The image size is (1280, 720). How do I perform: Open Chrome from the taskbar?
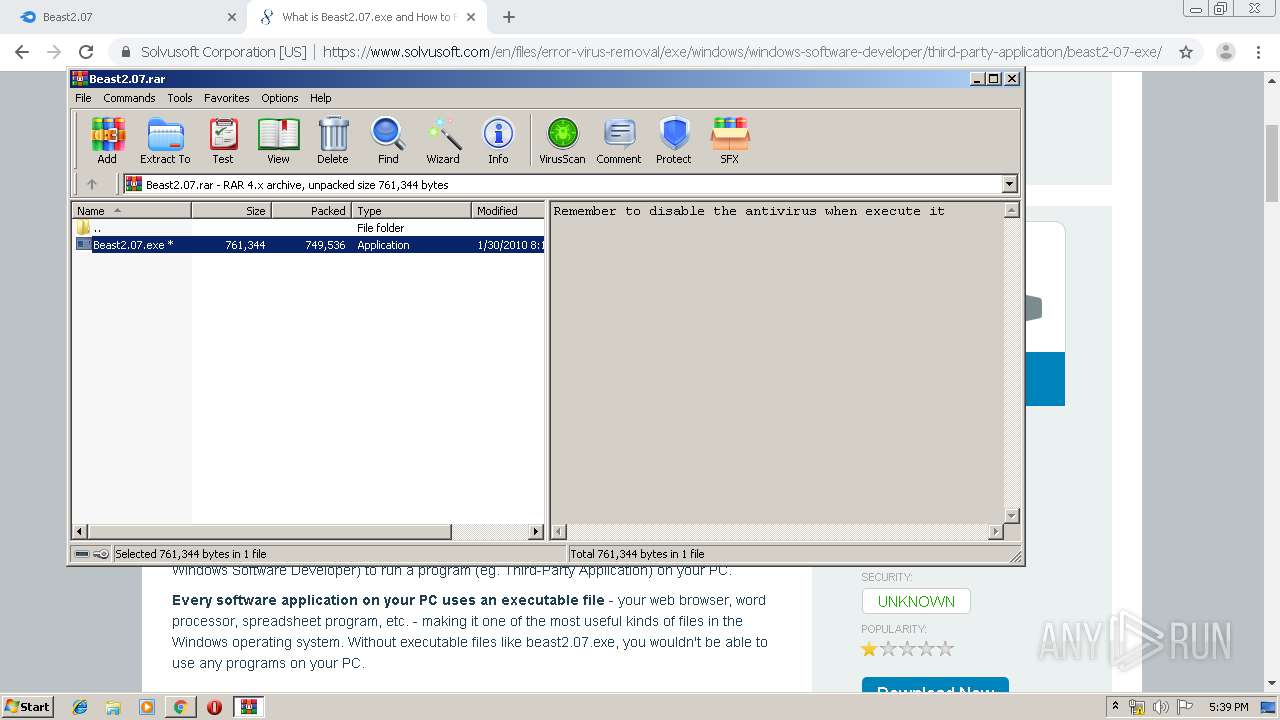click(x=180, y=707)
